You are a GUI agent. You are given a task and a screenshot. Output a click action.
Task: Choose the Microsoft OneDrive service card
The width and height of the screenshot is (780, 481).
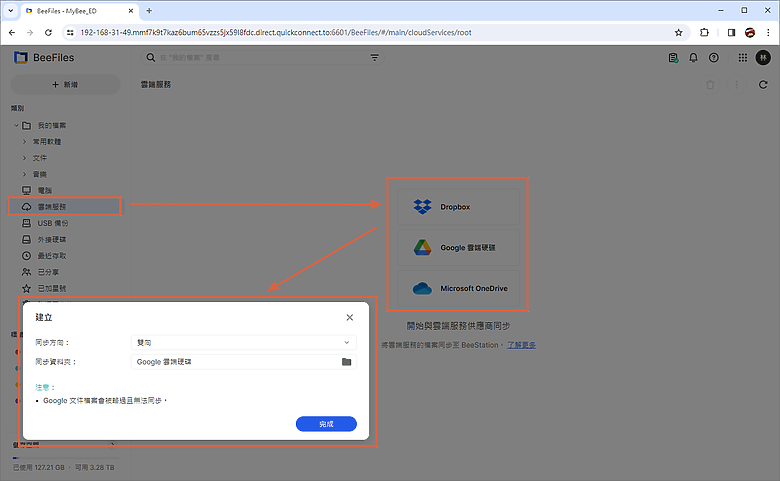coord(458,289)
